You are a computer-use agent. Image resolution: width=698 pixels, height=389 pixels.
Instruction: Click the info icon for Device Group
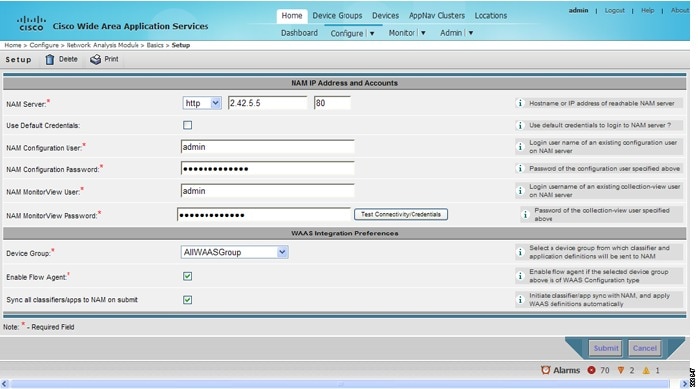(520, 252)
